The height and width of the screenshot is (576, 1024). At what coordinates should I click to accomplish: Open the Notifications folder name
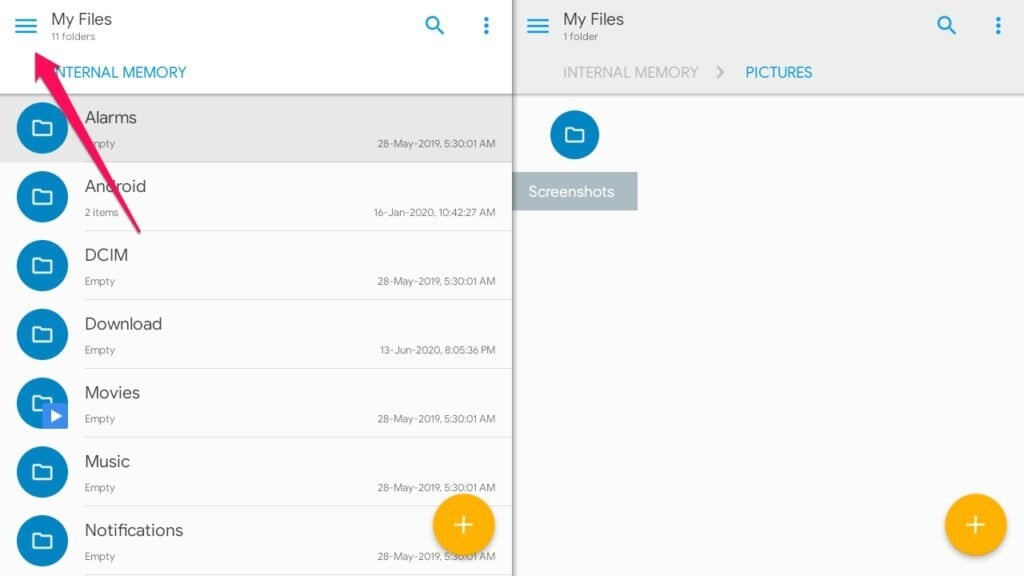click(134, 530)
